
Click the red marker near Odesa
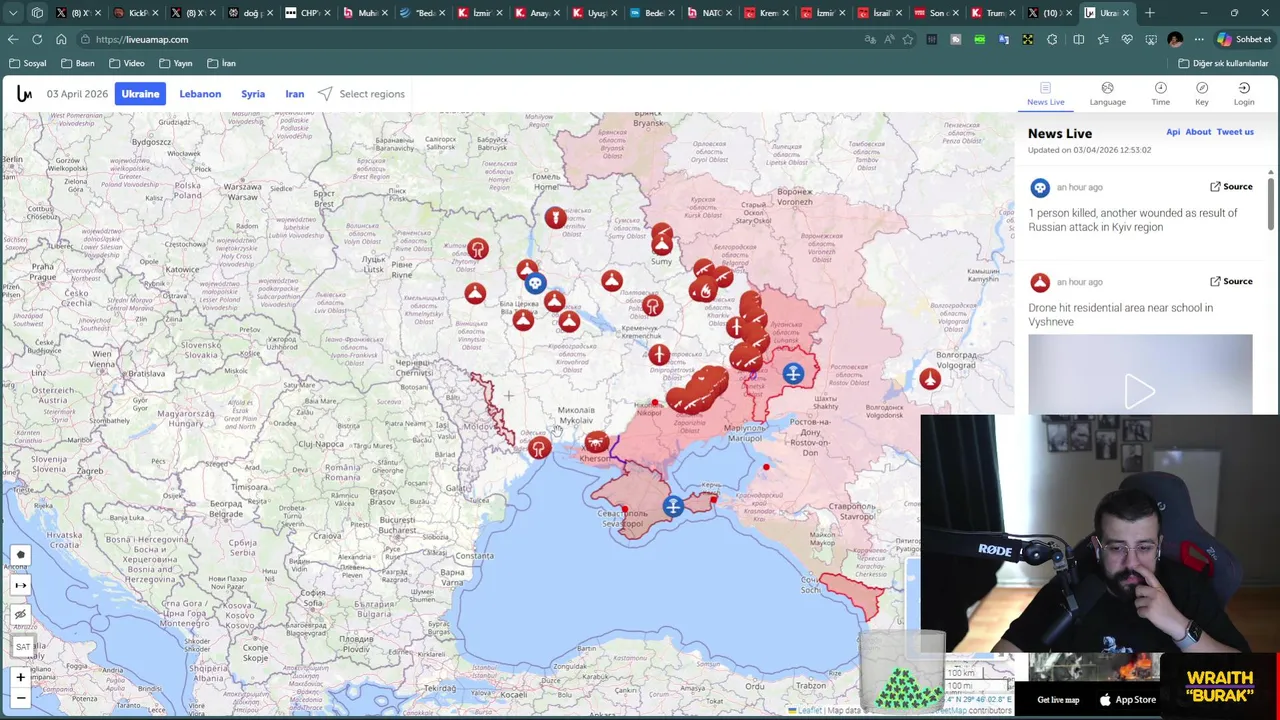[x=539, y=448]
